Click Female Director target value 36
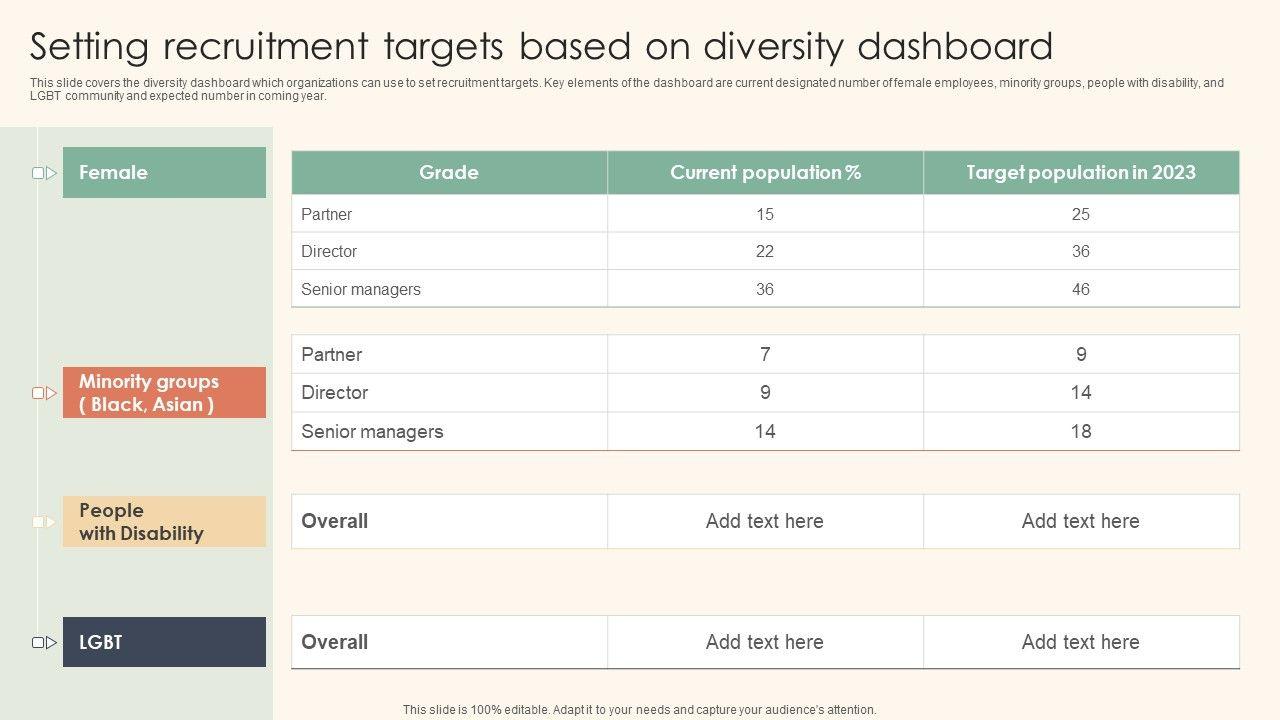The width and height of the screenshot is (1280, 720). [x=1081, y=251]
